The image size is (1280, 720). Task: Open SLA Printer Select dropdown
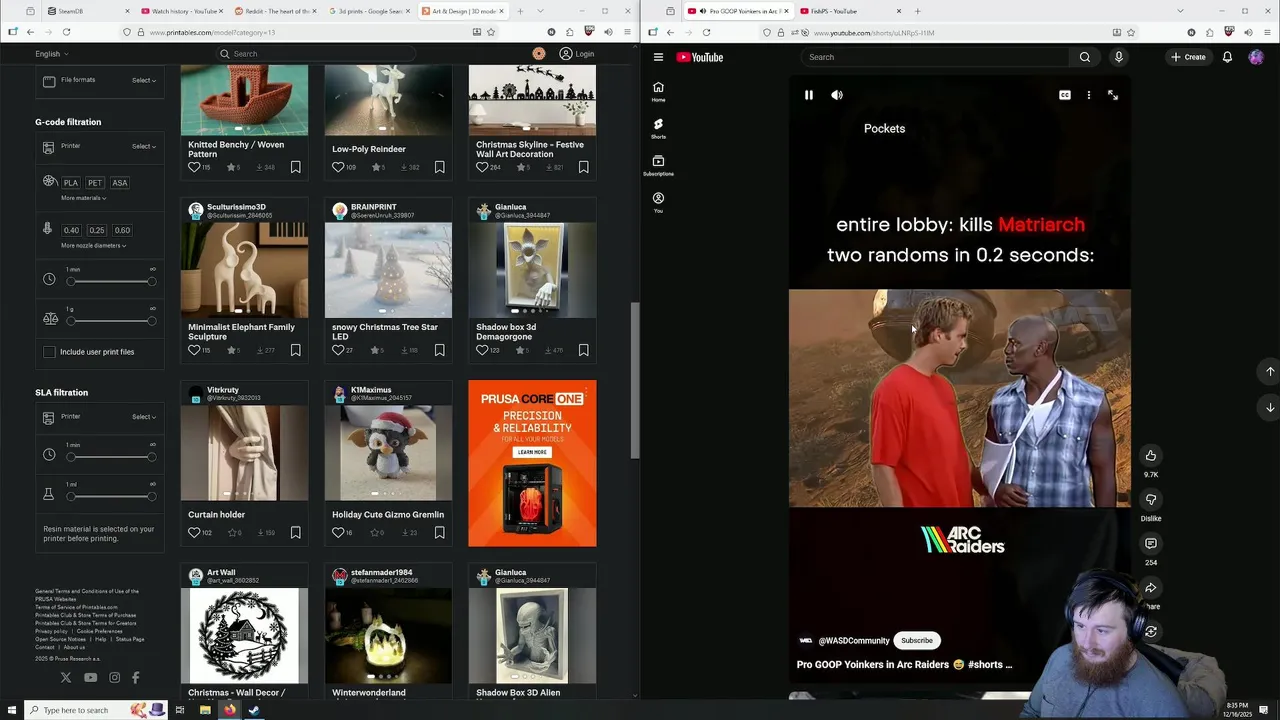144,417
